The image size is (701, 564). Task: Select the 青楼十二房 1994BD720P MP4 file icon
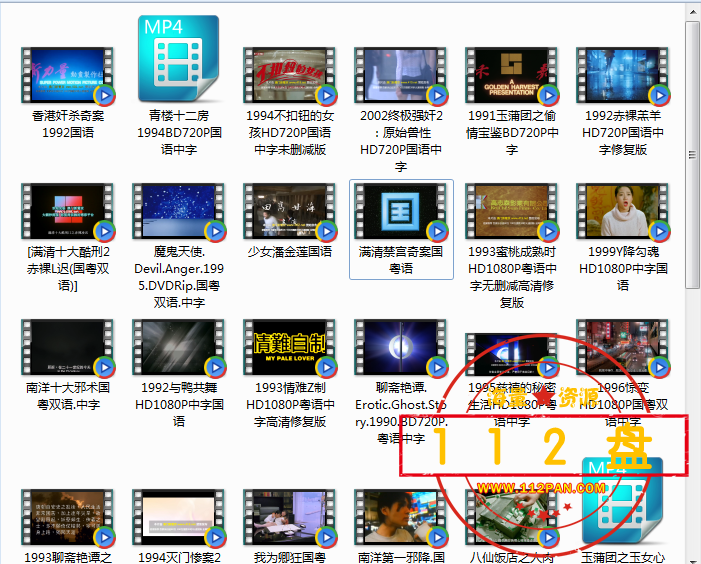coord(178,59)
